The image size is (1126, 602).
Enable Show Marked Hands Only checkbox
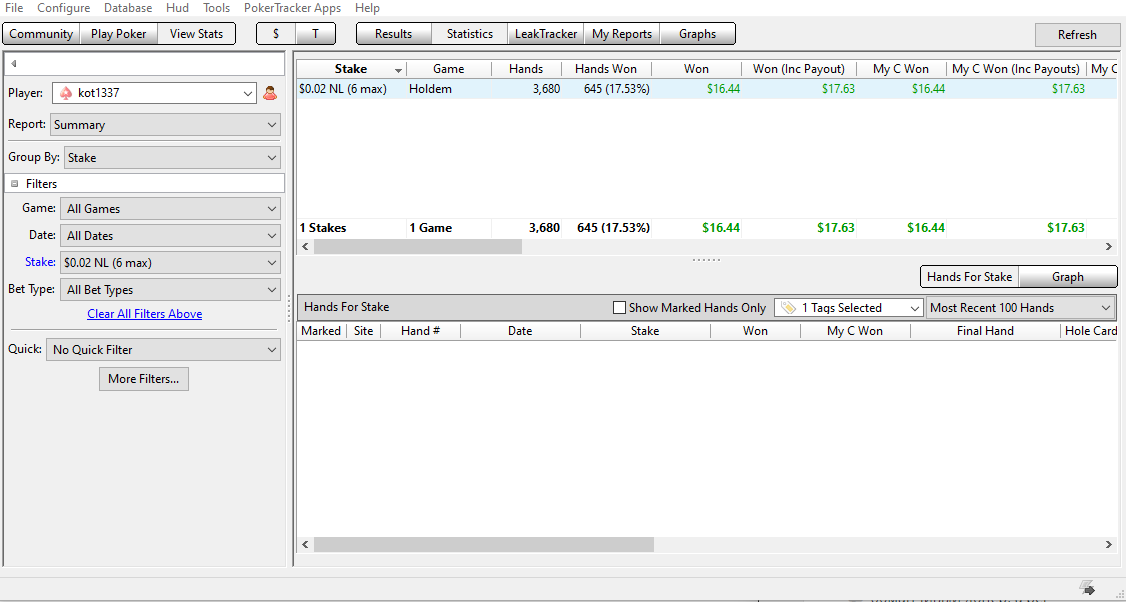click(619, 307)
